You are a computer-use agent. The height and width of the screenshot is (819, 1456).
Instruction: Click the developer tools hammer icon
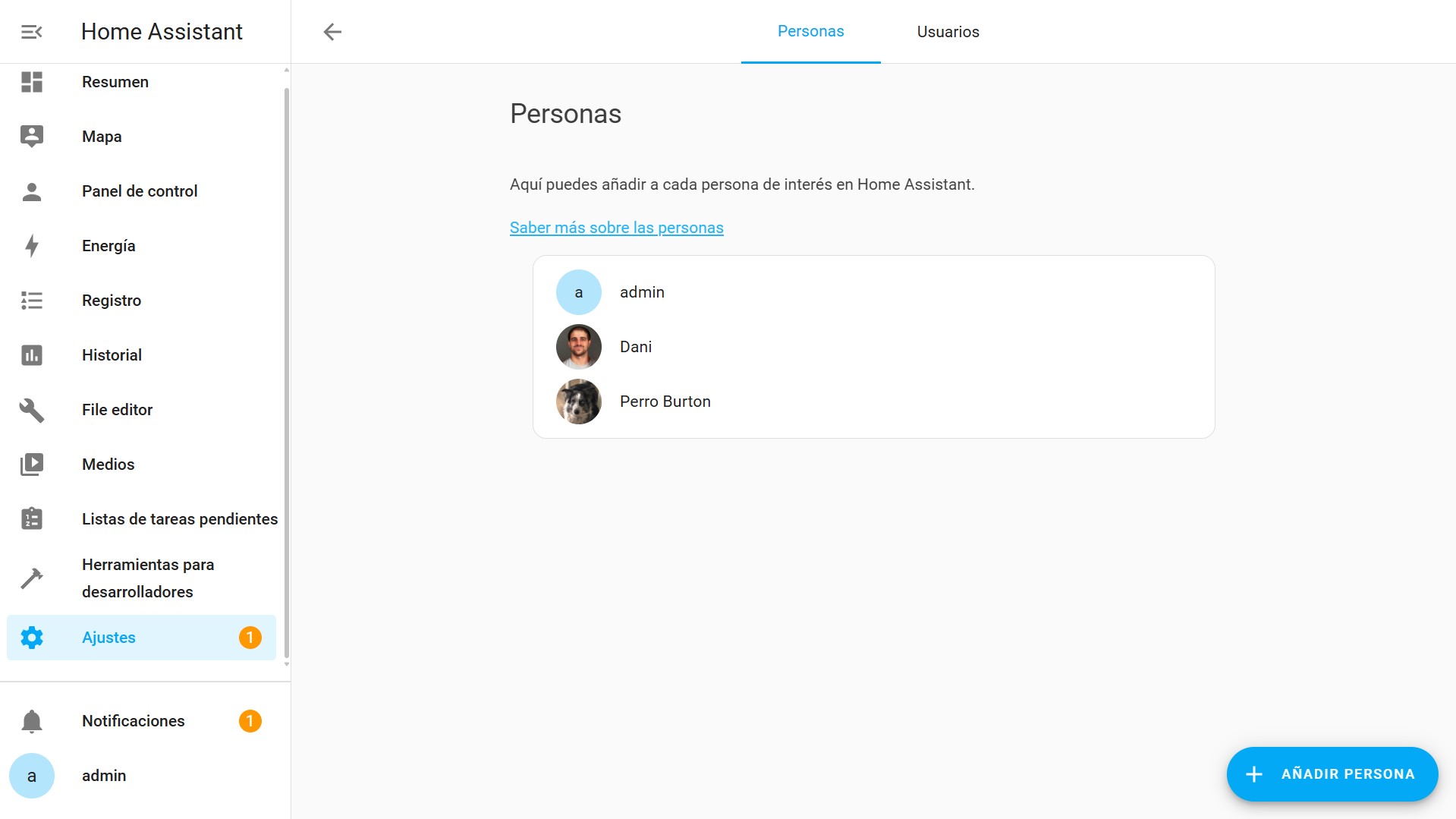(x=31, y=578)
